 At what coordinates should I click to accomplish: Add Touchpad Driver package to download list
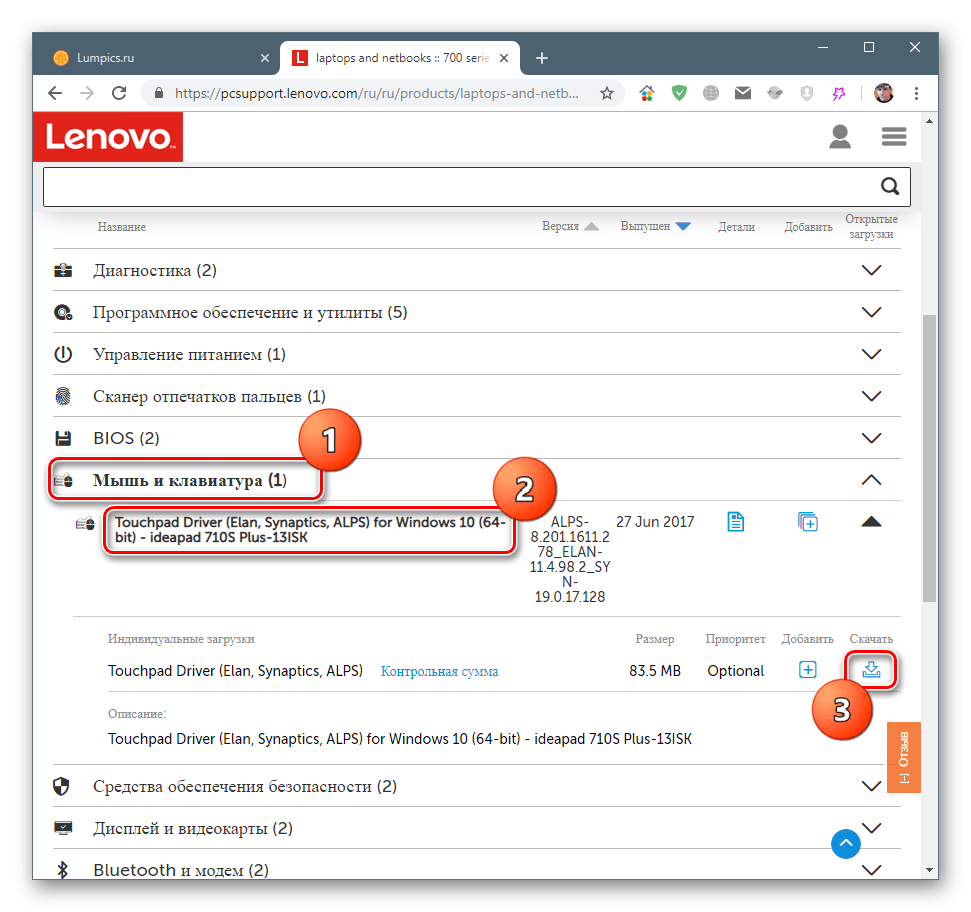coord(808,521)
